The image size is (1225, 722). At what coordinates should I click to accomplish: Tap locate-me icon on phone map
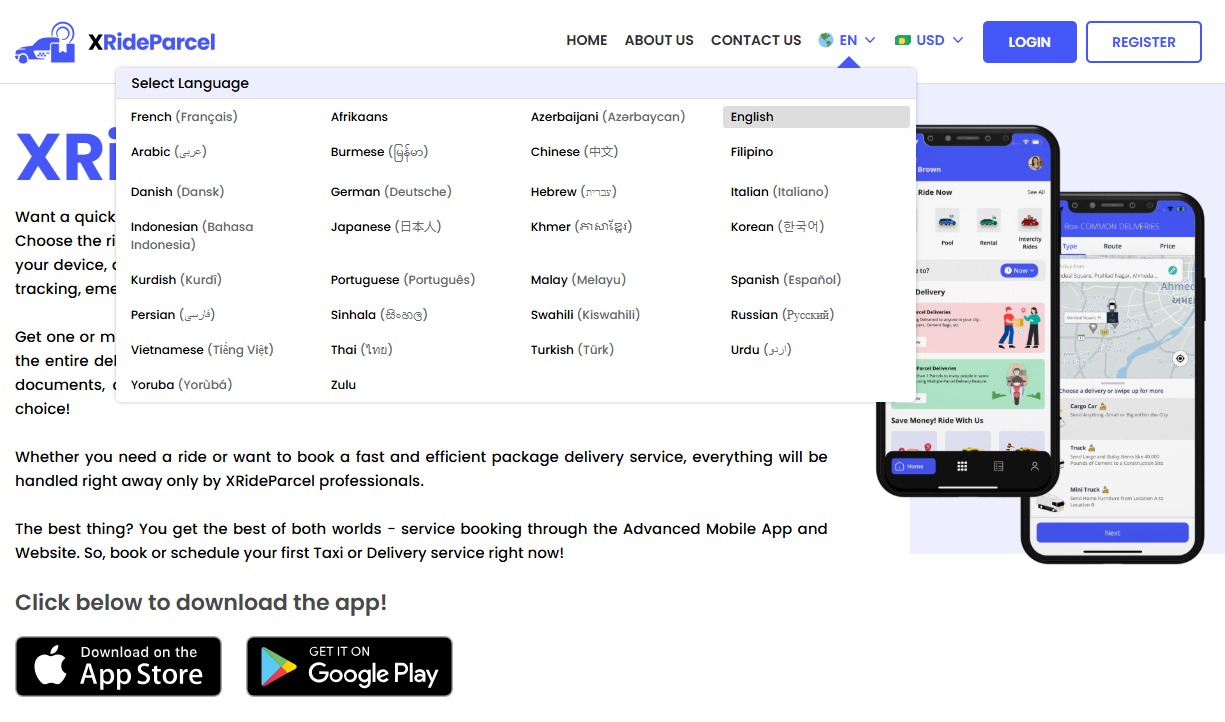coord(1180,358)
